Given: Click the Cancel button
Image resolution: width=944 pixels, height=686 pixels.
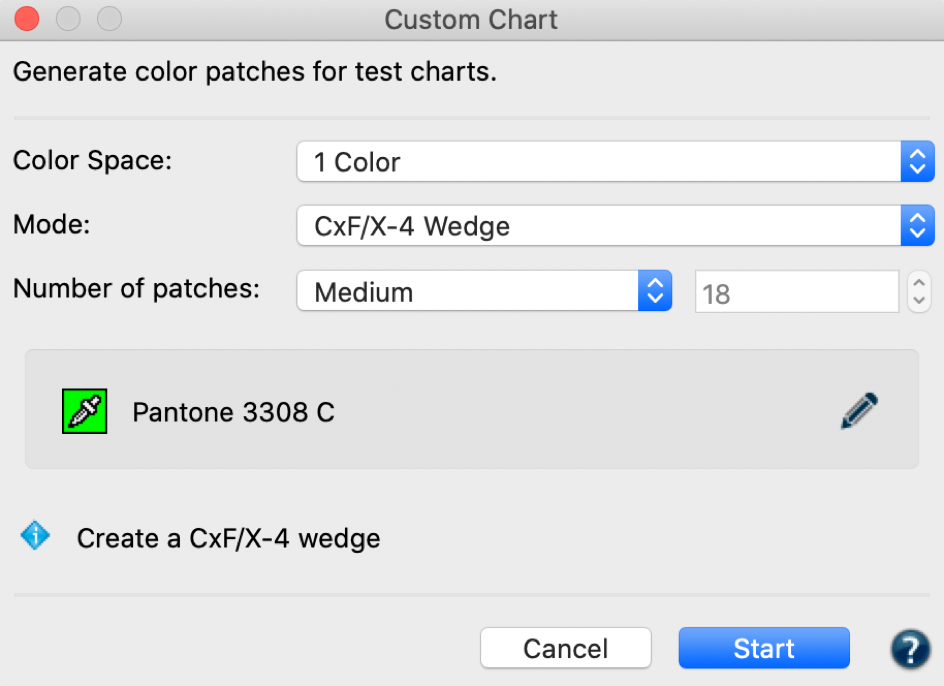Looking at the screenshot, I should click(x=565, y=648).
